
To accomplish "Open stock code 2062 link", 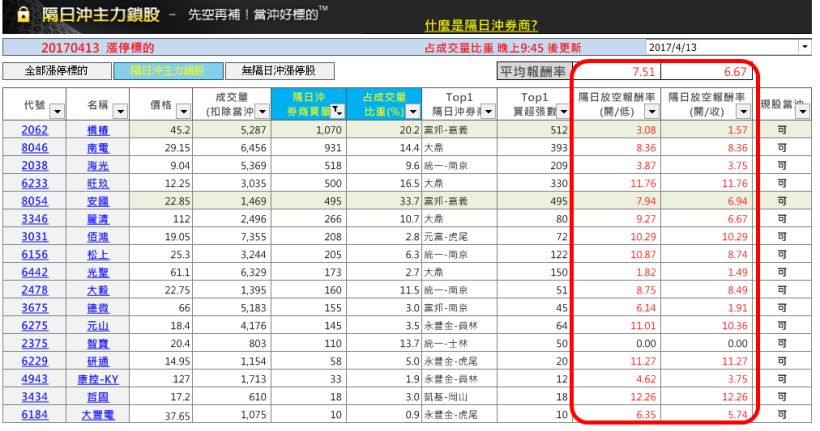I will point(34,130).
